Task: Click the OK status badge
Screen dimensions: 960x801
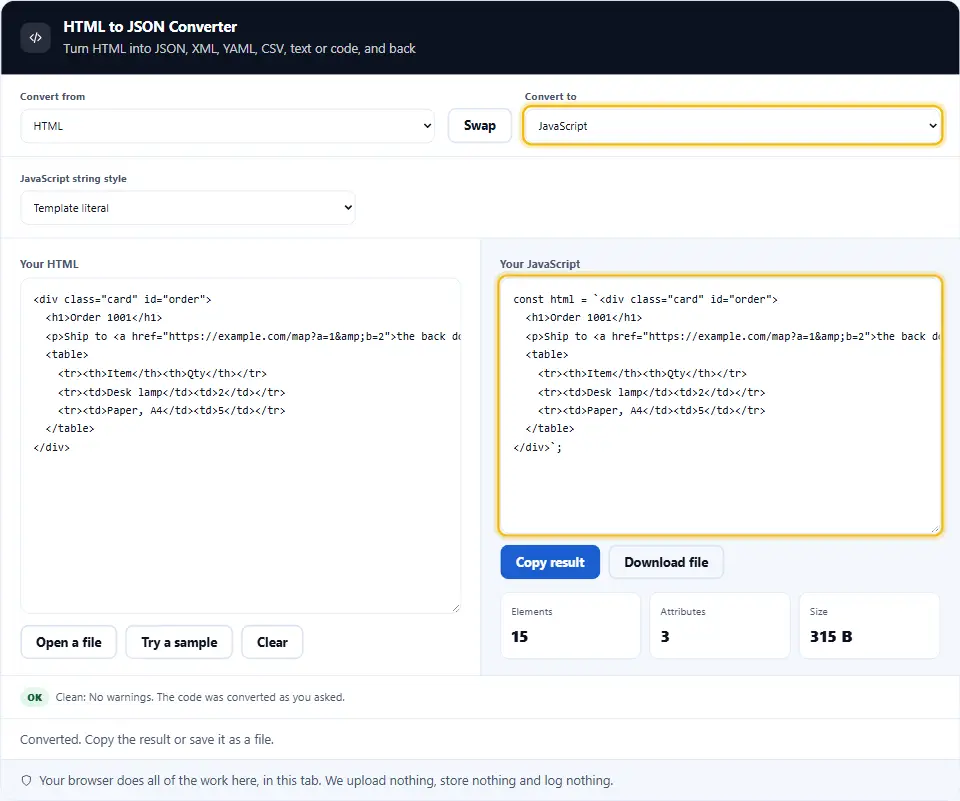Action: [x=35, y=698]
